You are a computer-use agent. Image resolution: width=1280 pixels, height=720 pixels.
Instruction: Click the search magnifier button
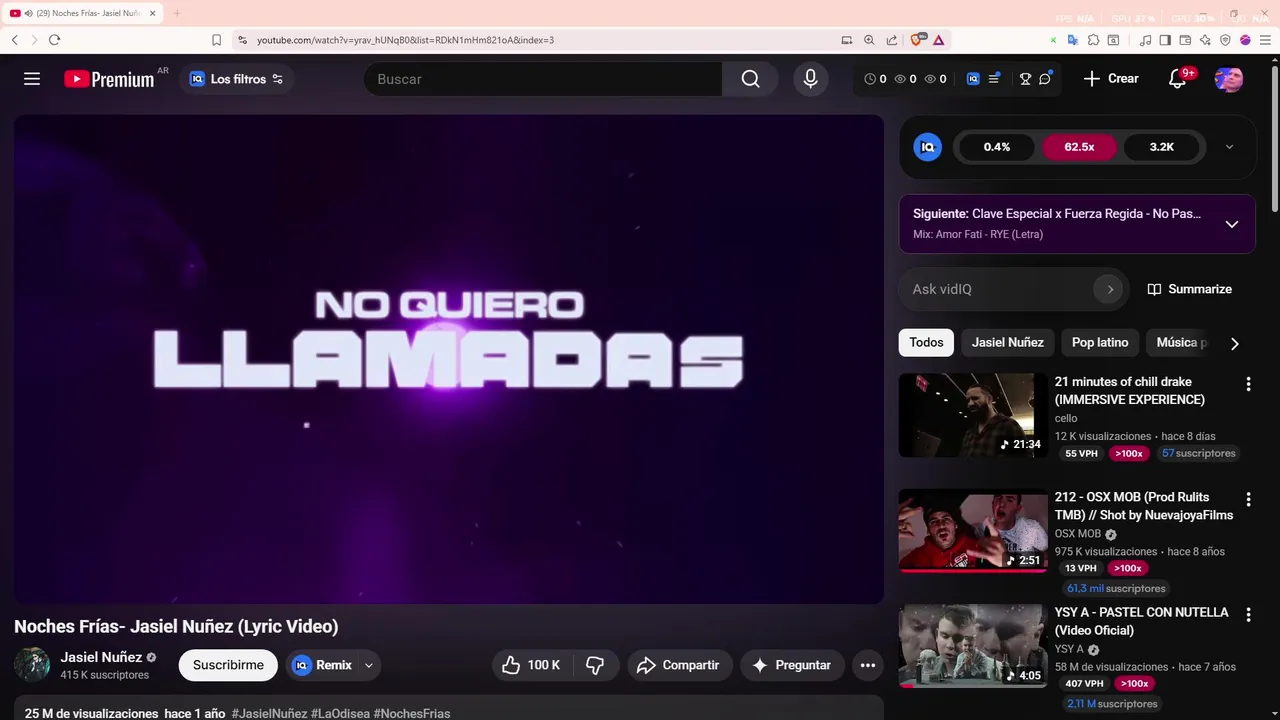pos(750,79)
